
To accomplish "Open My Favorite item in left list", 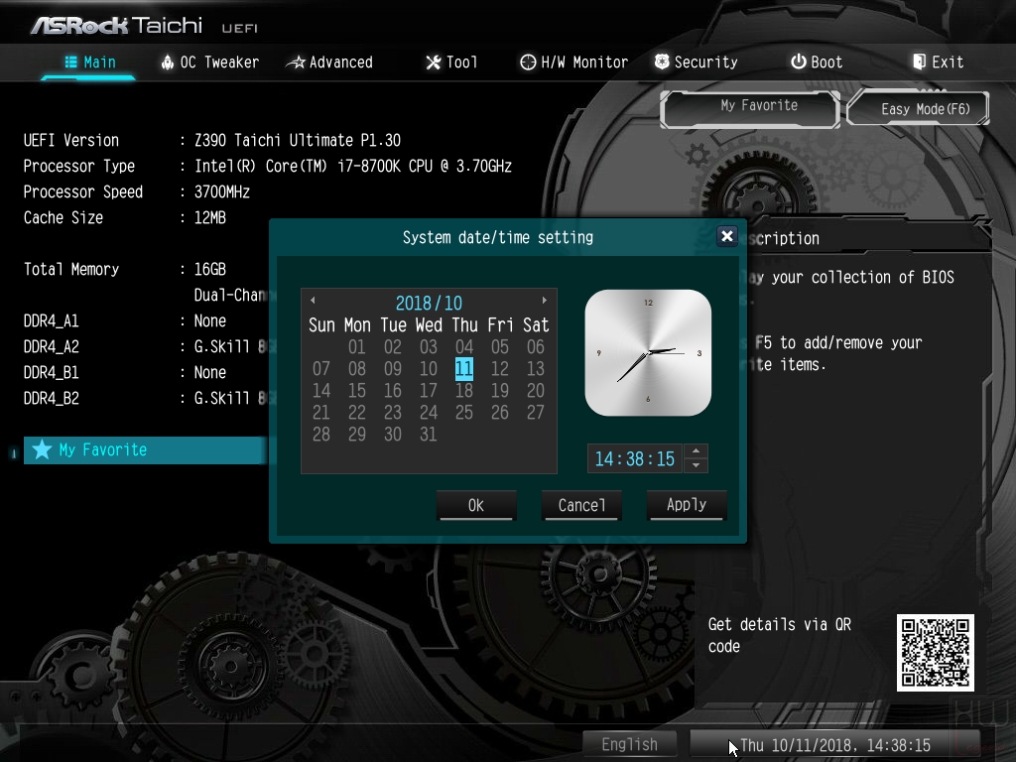I will pos(145,450).
